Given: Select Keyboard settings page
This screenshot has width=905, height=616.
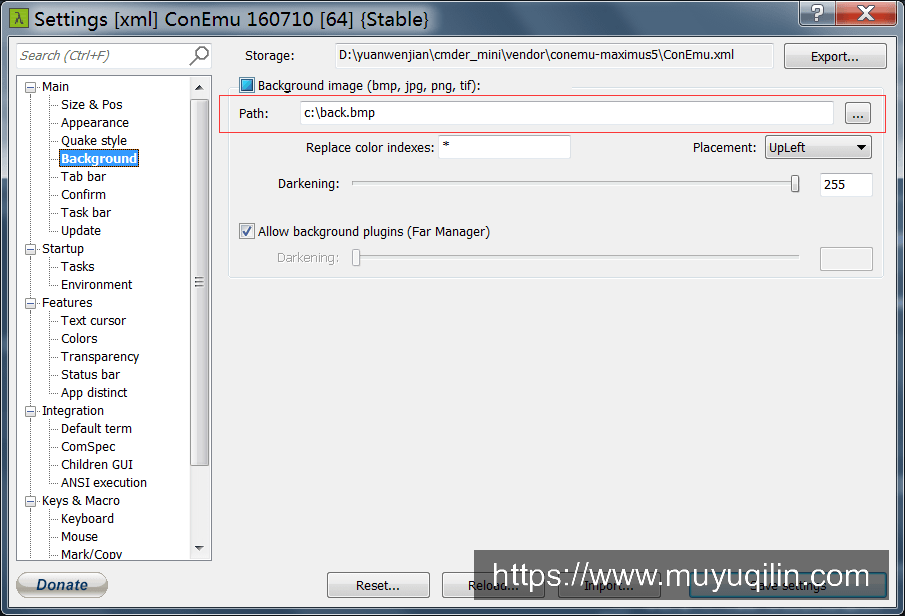Looking at the screenshot, I should click(87, 518).
